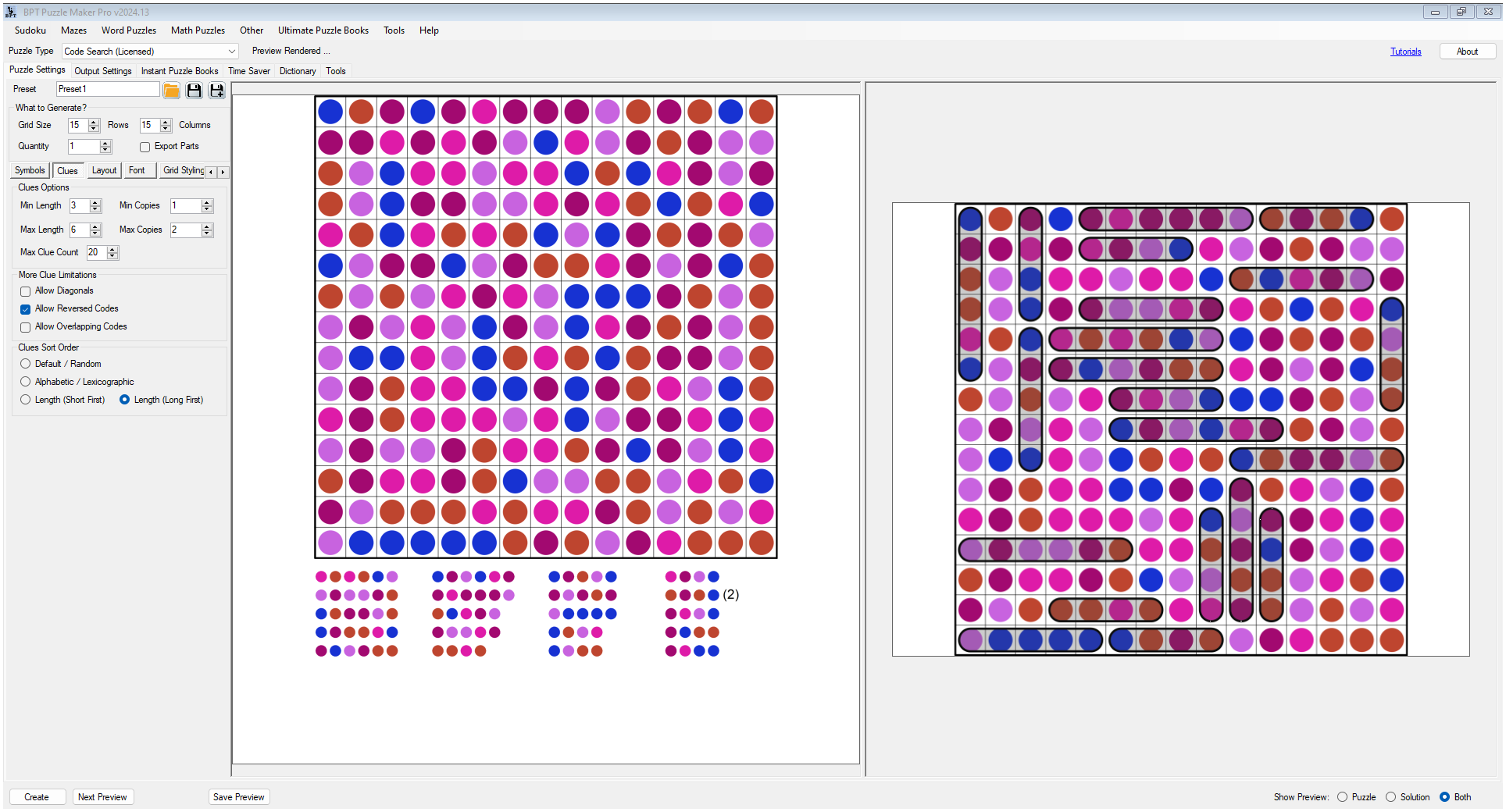
Task: Click the Grid Size up arrow stepper
Action: pyautogui.click(x=95, y=122)
